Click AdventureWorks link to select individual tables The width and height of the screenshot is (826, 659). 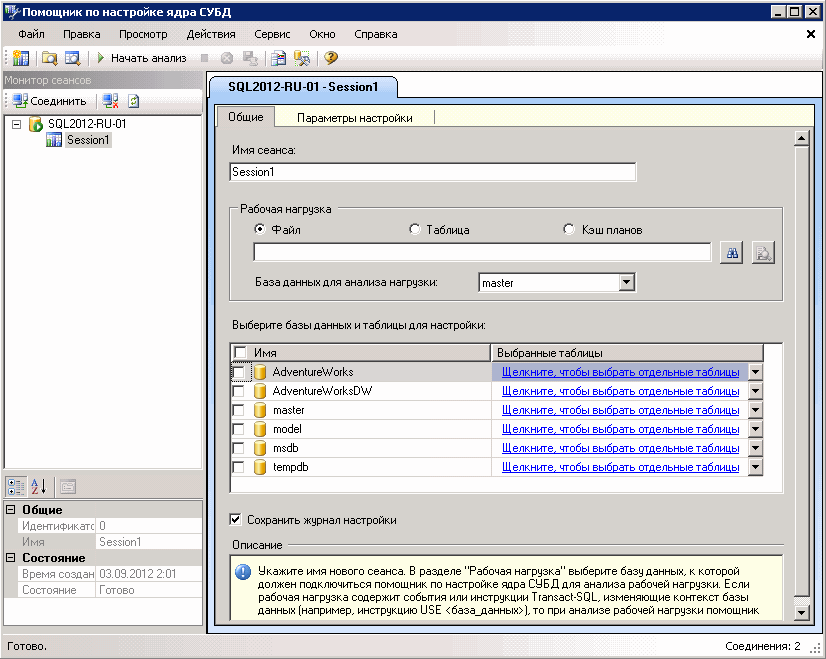620,372
